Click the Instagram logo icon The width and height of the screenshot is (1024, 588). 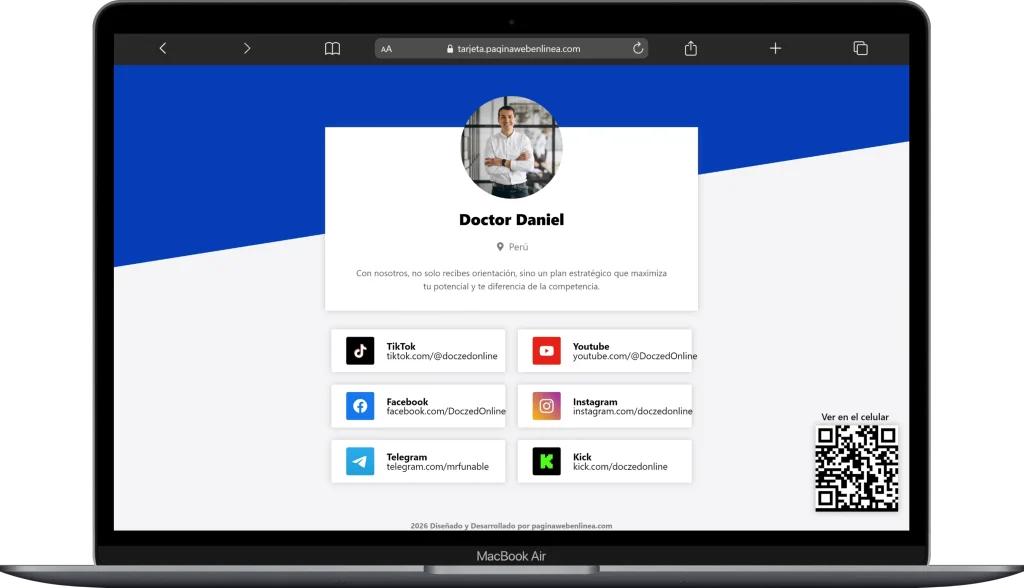[x=546, y=406]
